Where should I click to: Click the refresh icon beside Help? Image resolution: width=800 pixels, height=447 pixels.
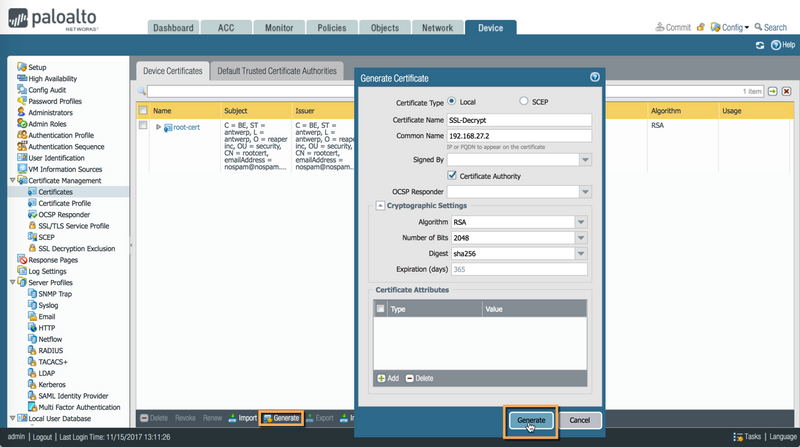760,45
